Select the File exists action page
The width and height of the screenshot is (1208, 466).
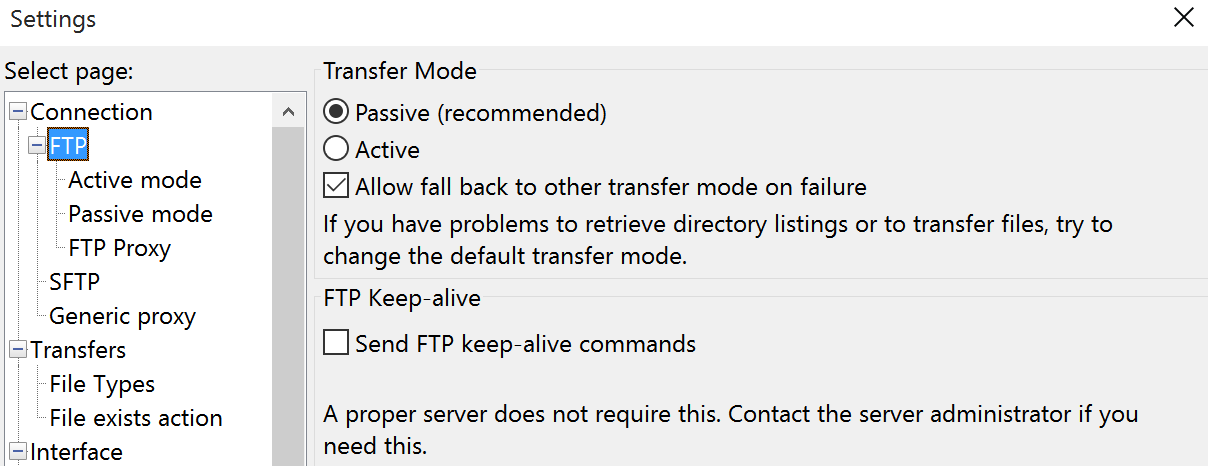coord(136,418)
